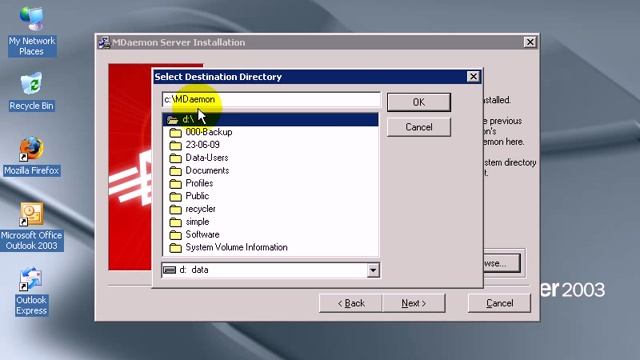Viewport: 640px width, 360px height.
Task: Launch the Outlook Express desktop shortcut
Action: pyautogui.click(x=31, y=291)
